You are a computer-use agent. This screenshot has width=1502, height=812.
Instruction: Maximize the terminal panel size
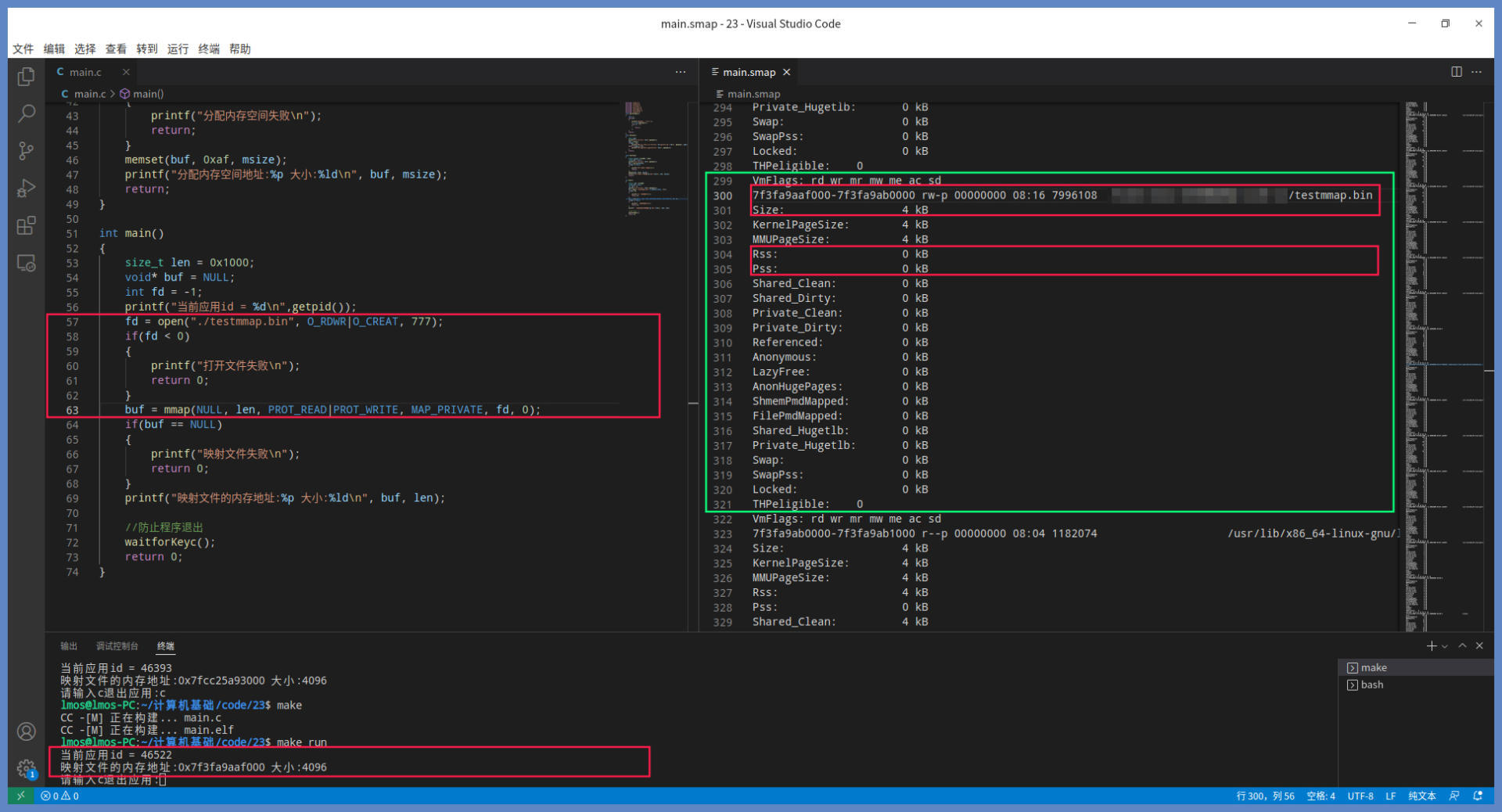1462,646
